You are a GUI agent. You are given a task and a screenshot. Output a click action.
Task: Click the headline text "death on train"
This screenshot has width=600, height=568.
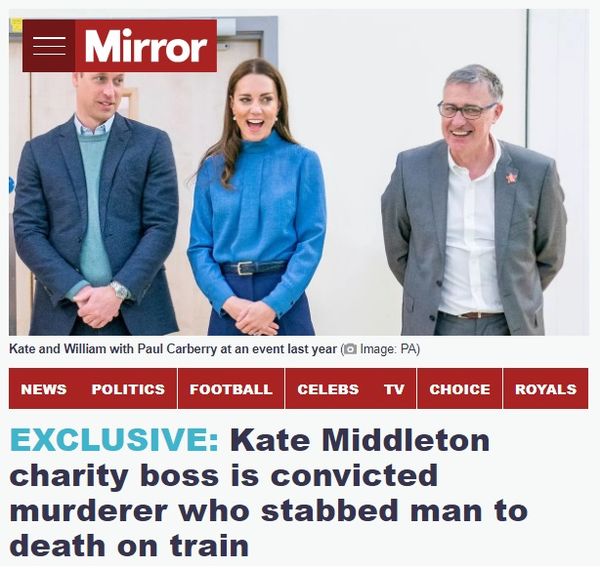(x=129, y=545)
